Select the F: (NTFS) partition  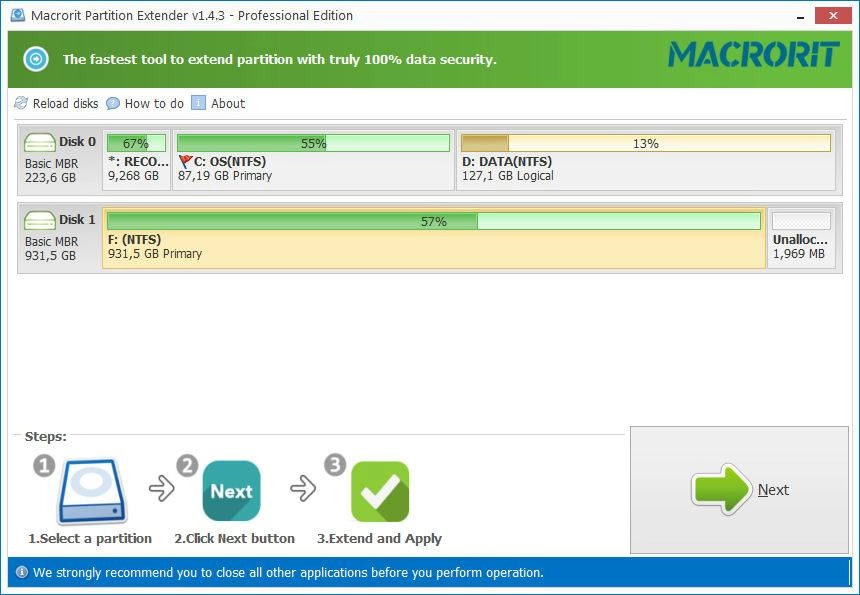(434, 238)
